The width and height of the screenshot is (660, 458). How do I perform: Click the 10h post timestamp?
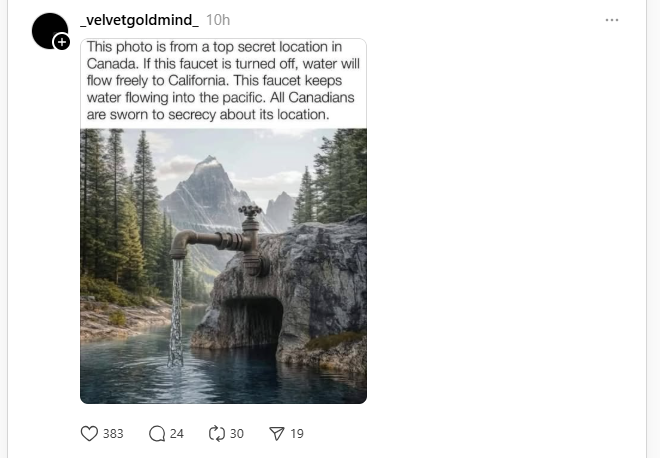coord(218,20)
